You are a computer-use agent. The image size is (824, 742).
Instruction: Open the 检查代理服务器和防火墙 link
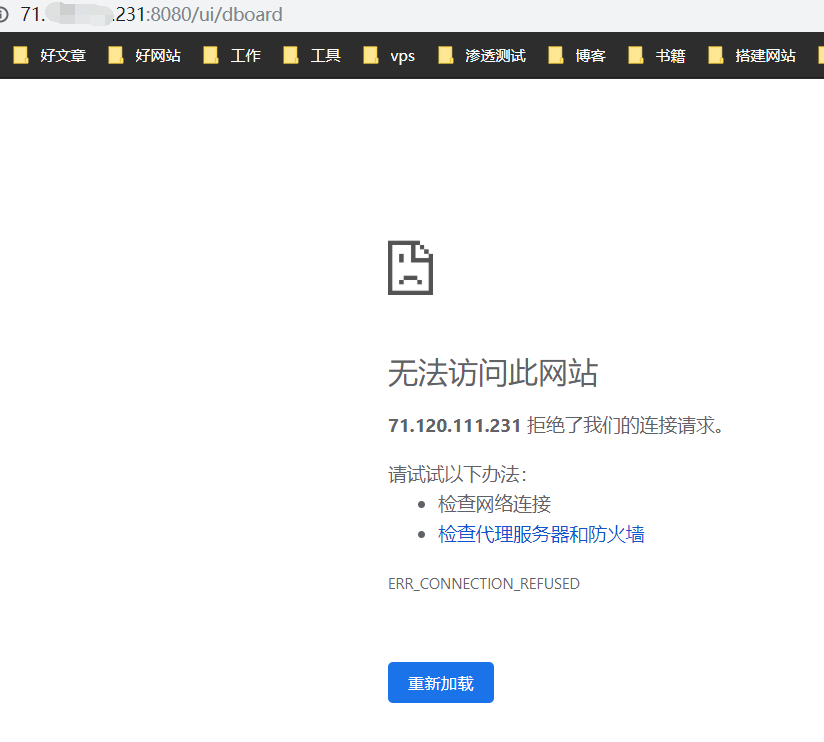point(541,534)
